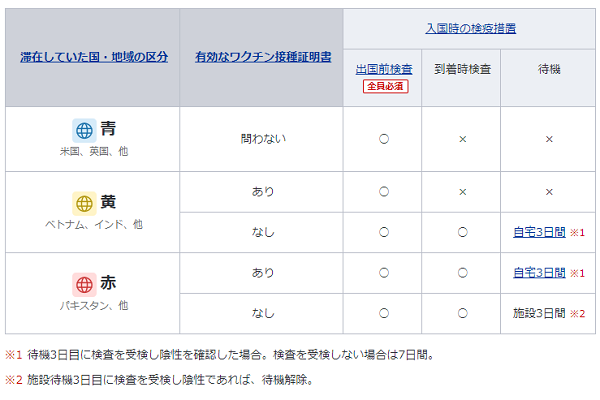Screen dimensions: 600x400
Task: Click the 問わない cell in the 青 row
Action: 263,139
